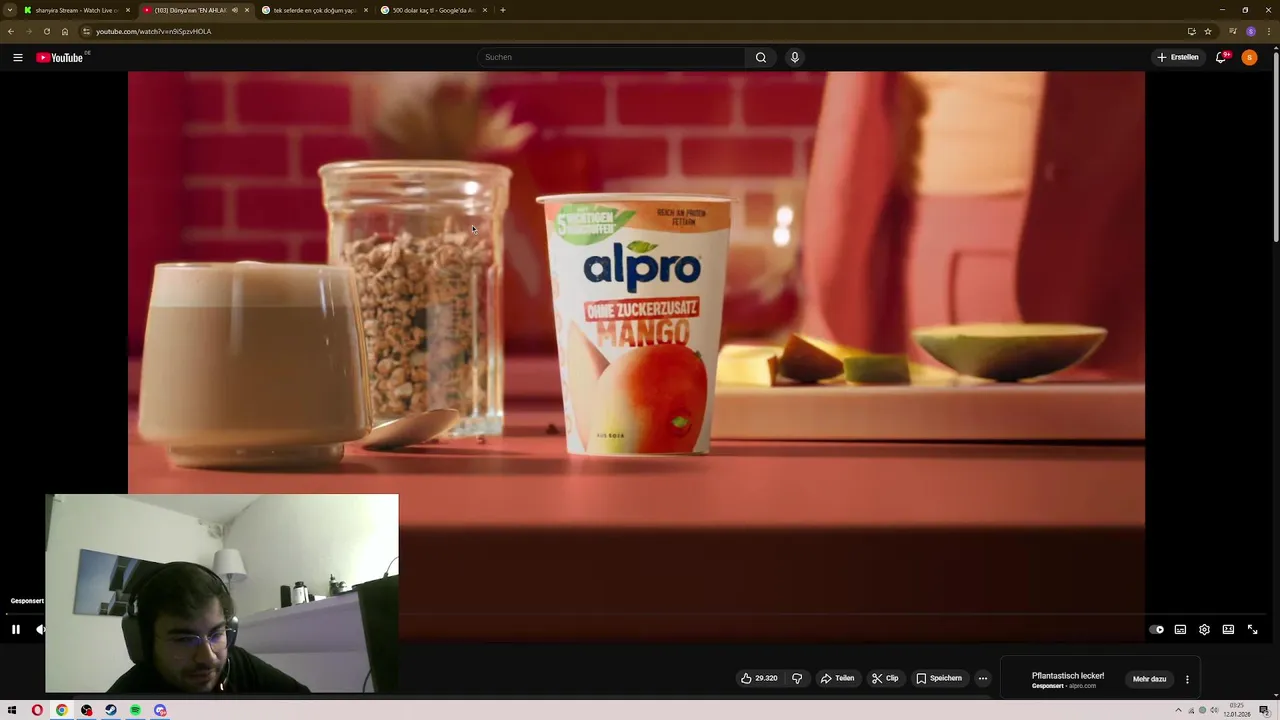The image size is (1280, 720).
Task: Mute the YouTube tab via its speaker icon
Action: pos(235,10)
